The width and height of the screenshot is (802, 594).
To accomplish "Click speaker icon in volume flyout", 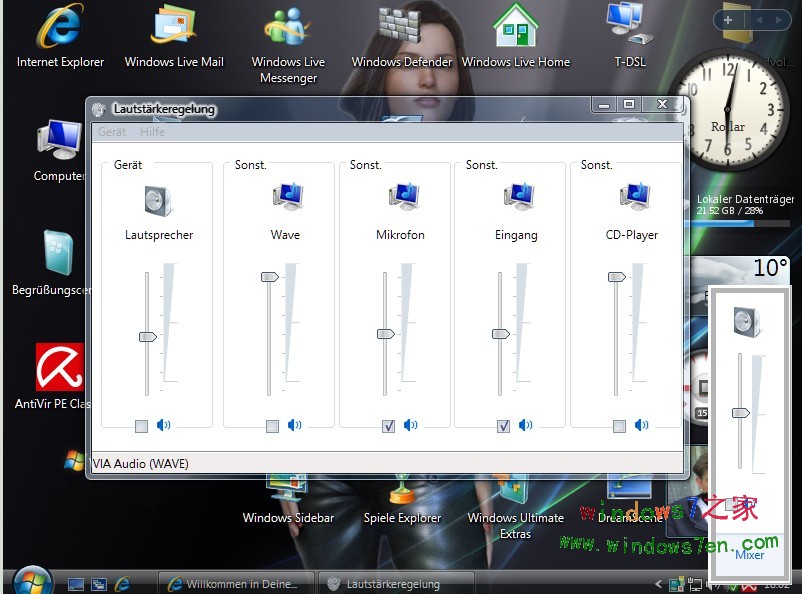I will pyautogui.click(x=747, y=320).
